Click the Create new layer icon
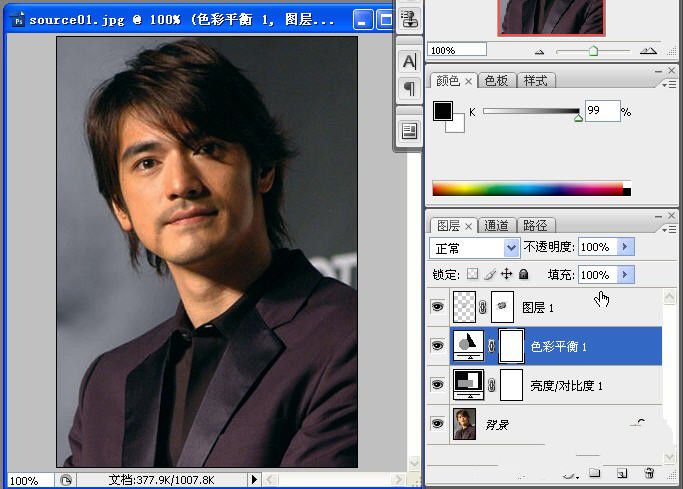This screenshot has width=683, height=489. click(622, 473)
